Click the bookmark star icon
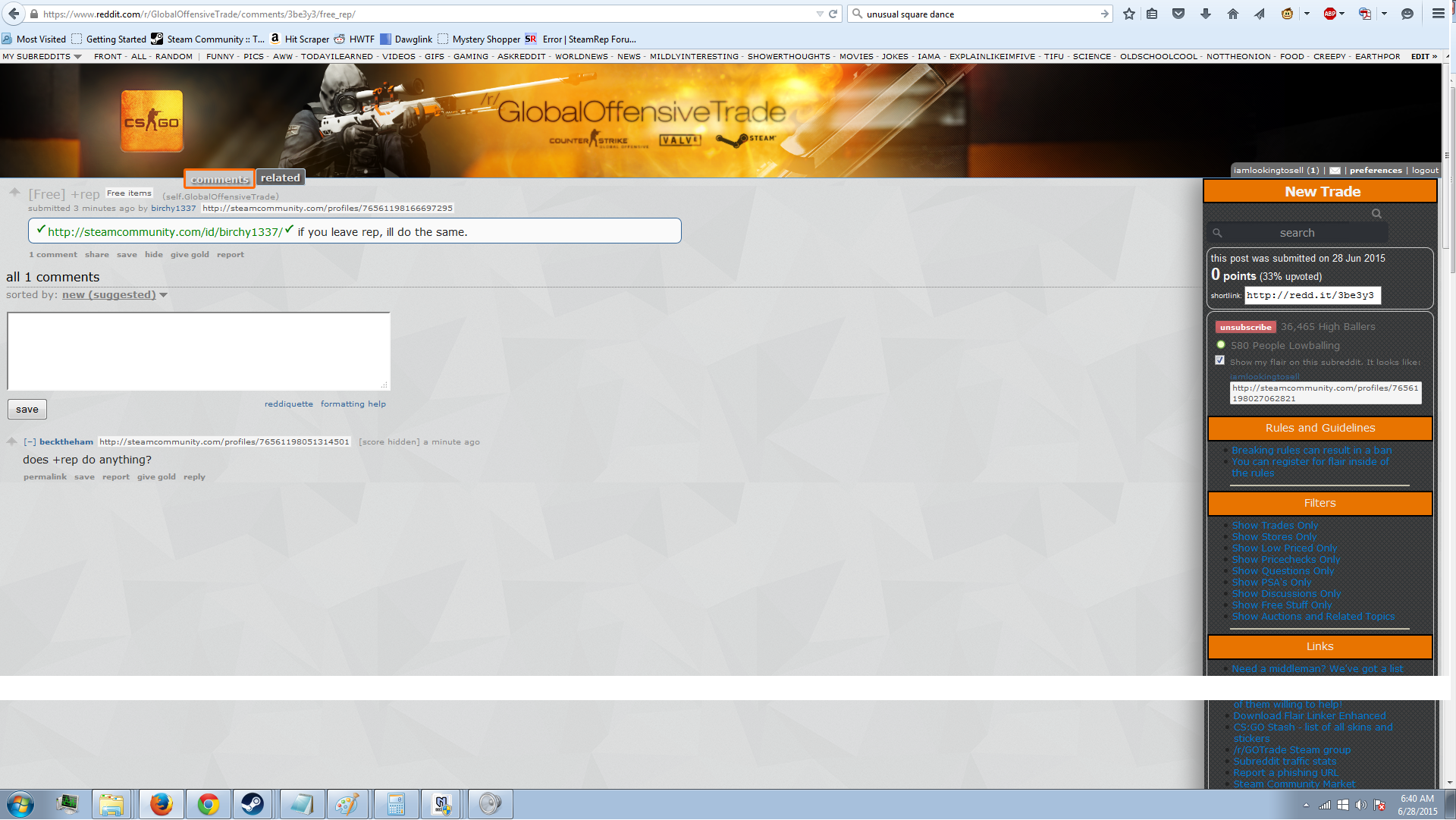This screenshot has width=1456, height=820. [x=1129, y=14]
